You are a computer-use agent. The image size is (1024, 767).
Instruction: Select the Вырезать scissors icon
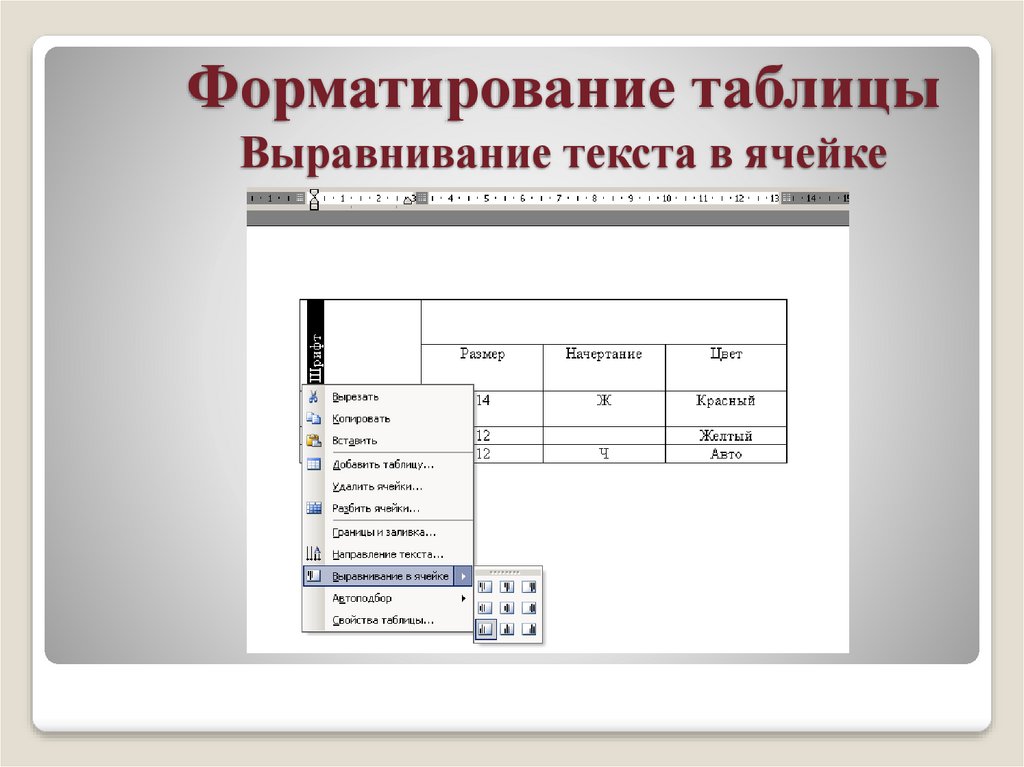click(x=314, y=395)
